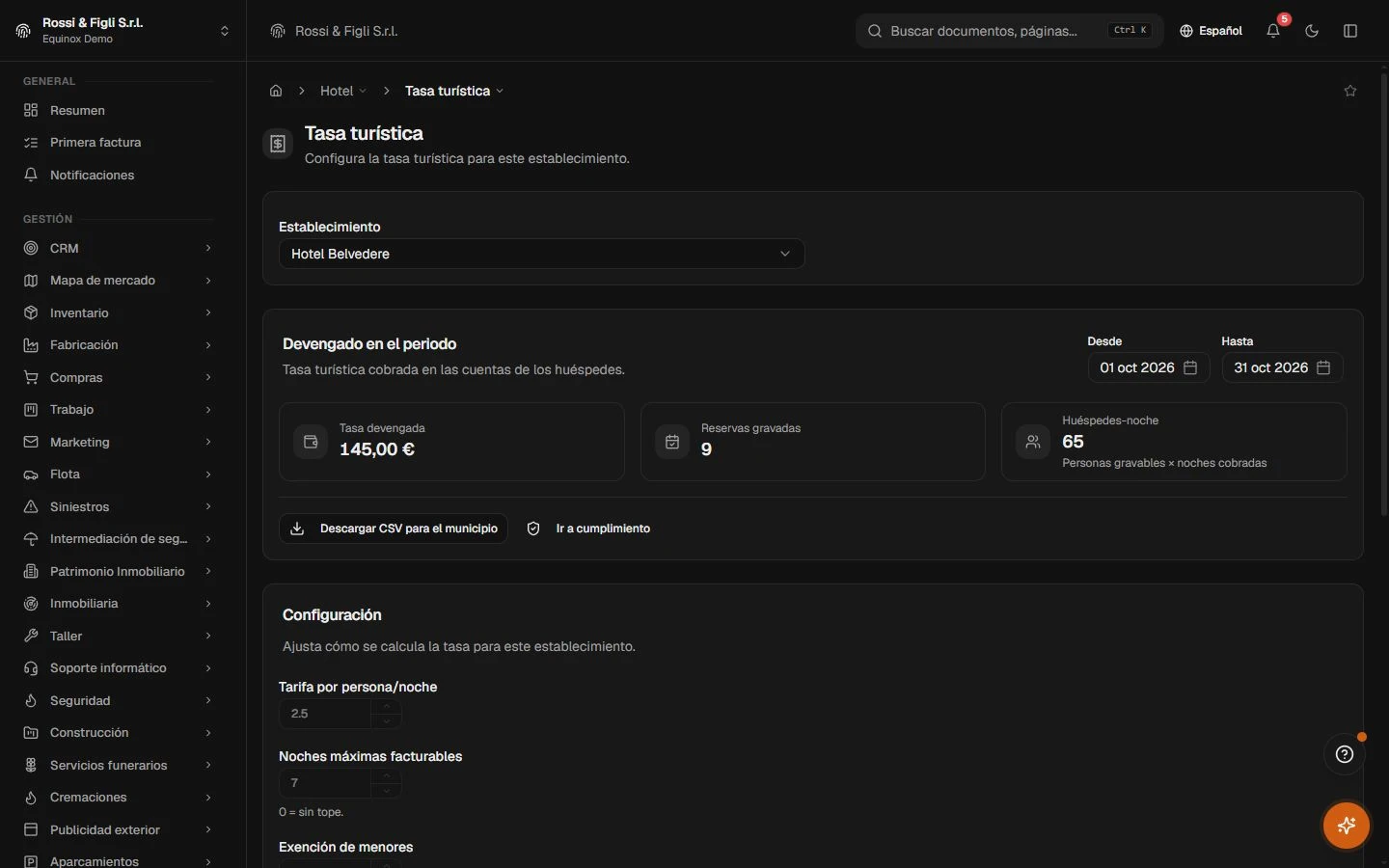Expand the CRM sidebar section
This screenshot has width=1389, height=868.
click(118, 248)
